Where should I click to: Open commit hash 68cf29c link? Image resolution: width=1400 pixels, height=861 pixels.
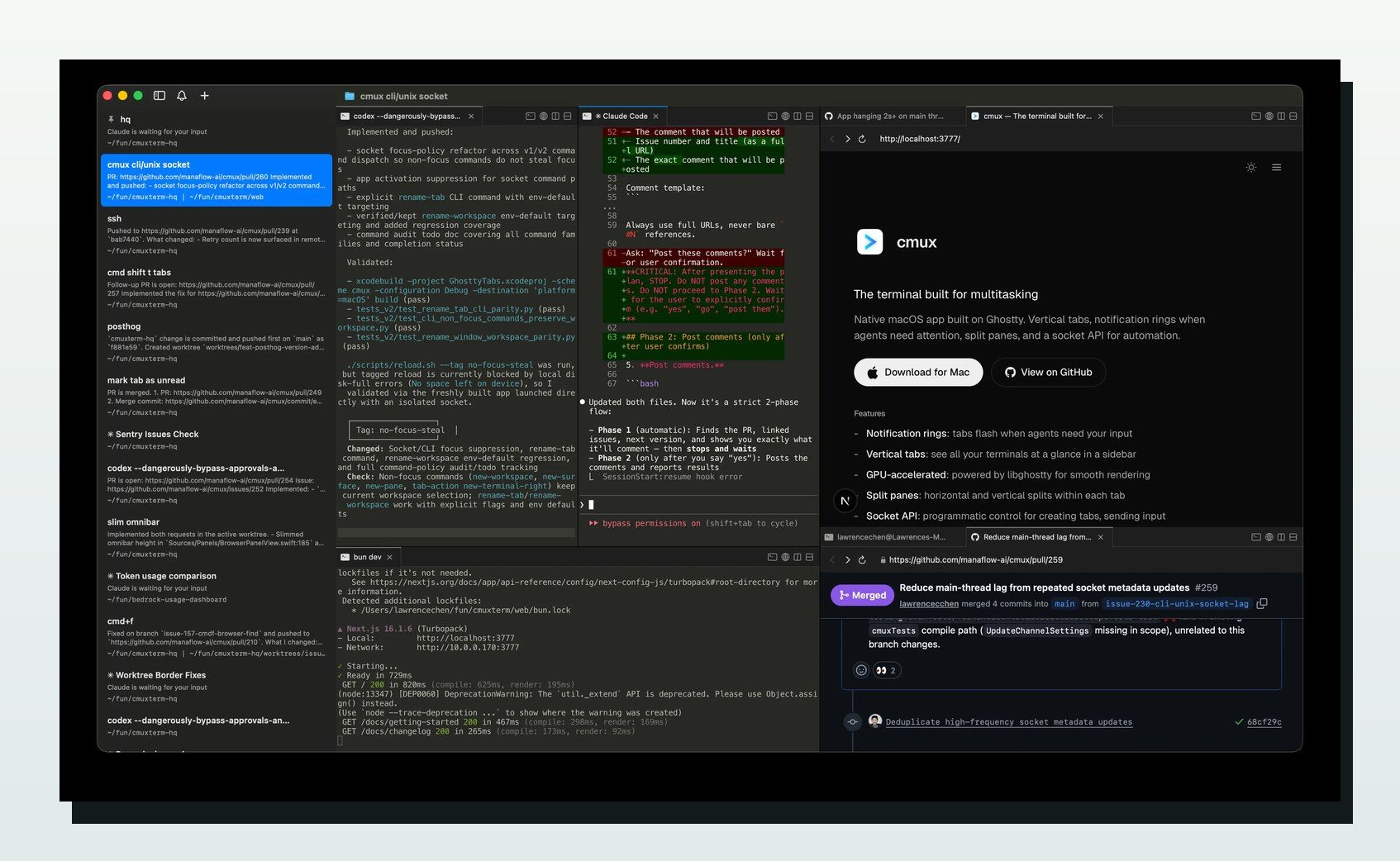click(x=1264, y=722)
